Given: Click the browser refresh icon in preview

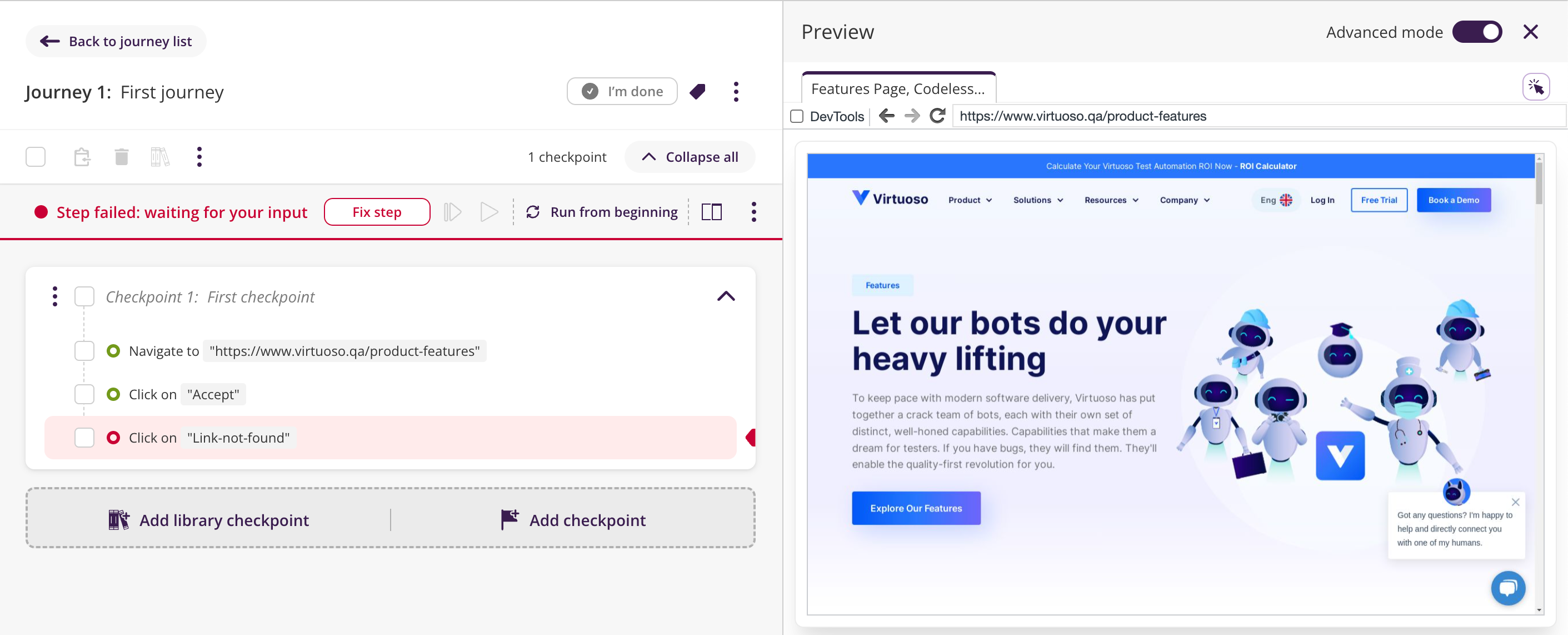Looking at the screenshot, I should click(938, 116).
